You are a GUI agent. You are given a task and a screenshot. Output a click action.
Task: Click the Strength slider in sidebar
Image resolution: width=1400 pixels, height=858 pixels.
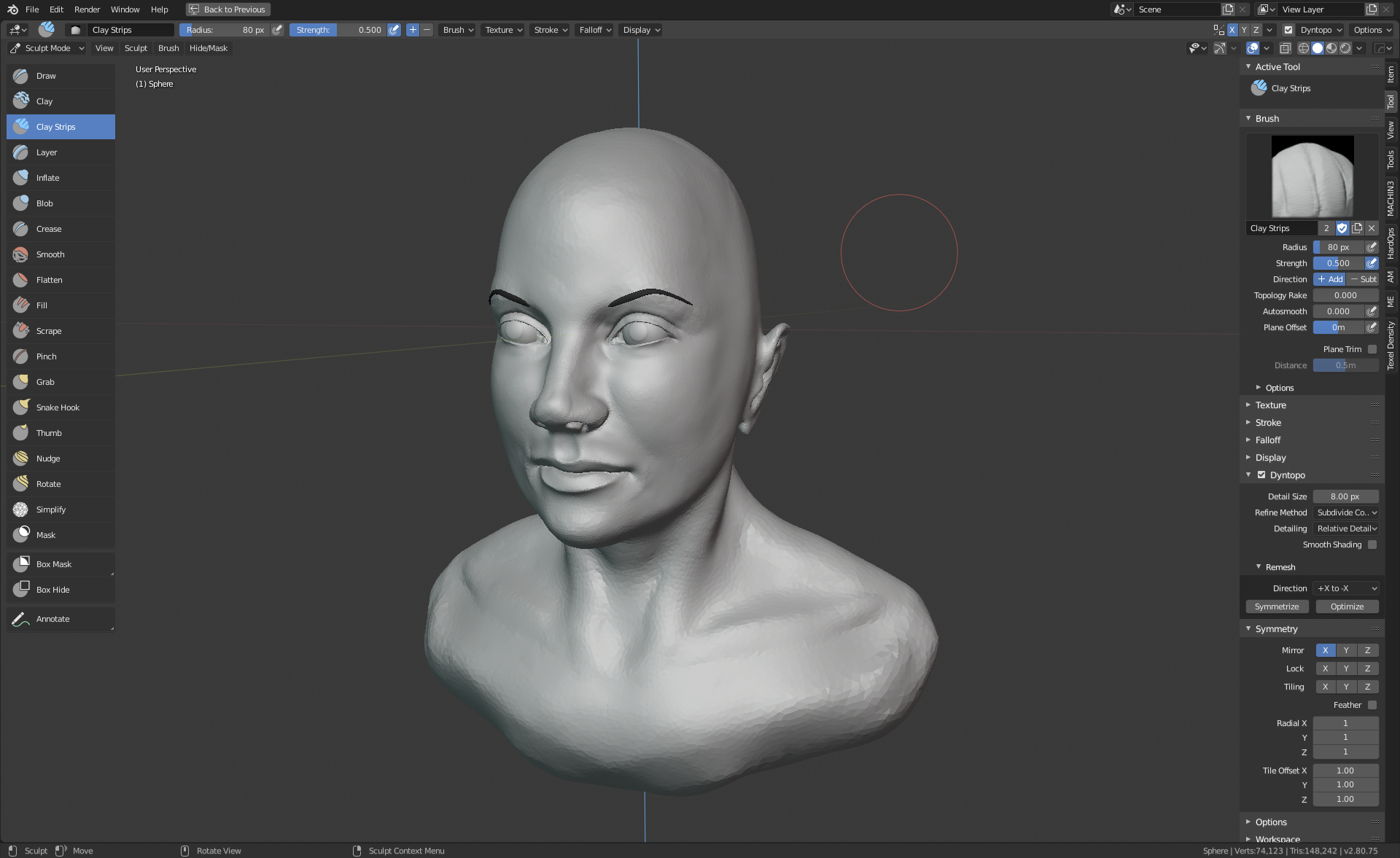[x=1338, y=263]
